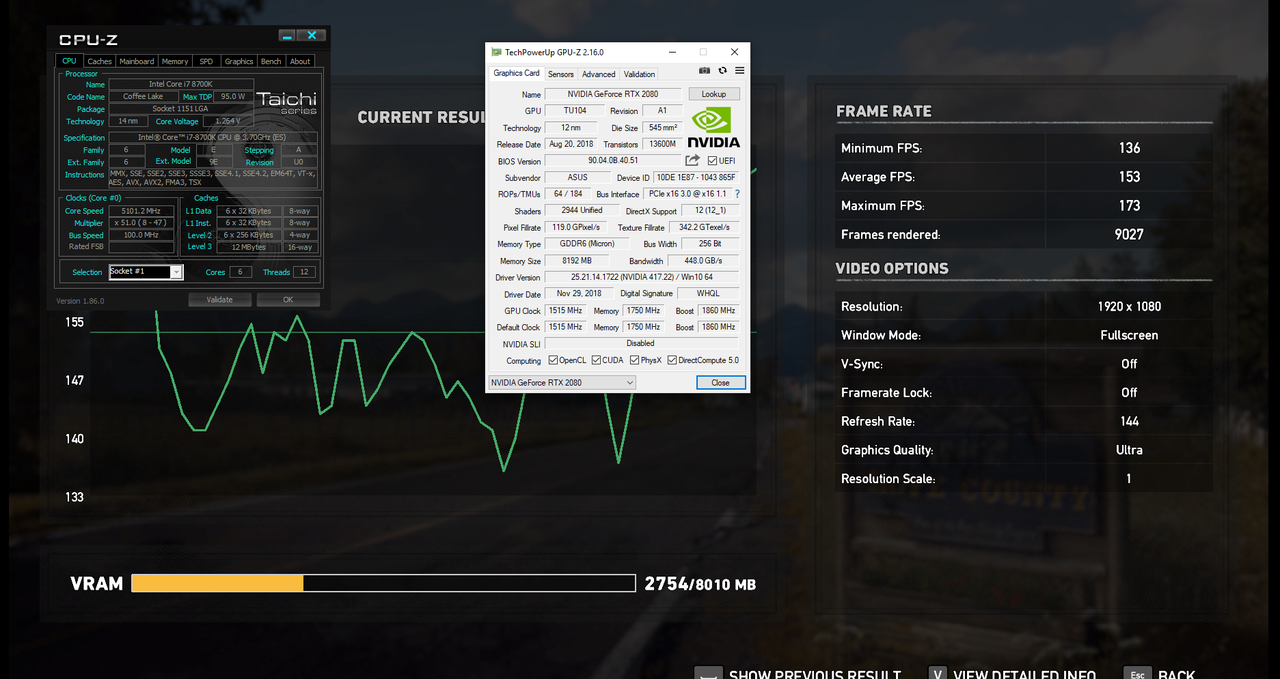Image resolution: width=1280 pixels, height=679 pixels.
Task: Click the GPU-Z refresh icon
Action: click(722, 71)
